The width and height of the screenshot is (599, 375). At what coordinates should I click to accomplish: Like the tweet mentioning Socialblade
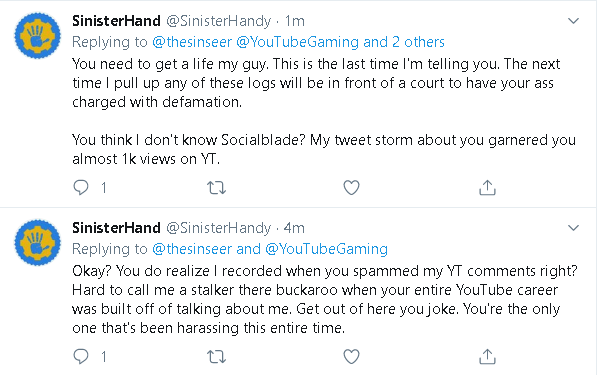351,188
